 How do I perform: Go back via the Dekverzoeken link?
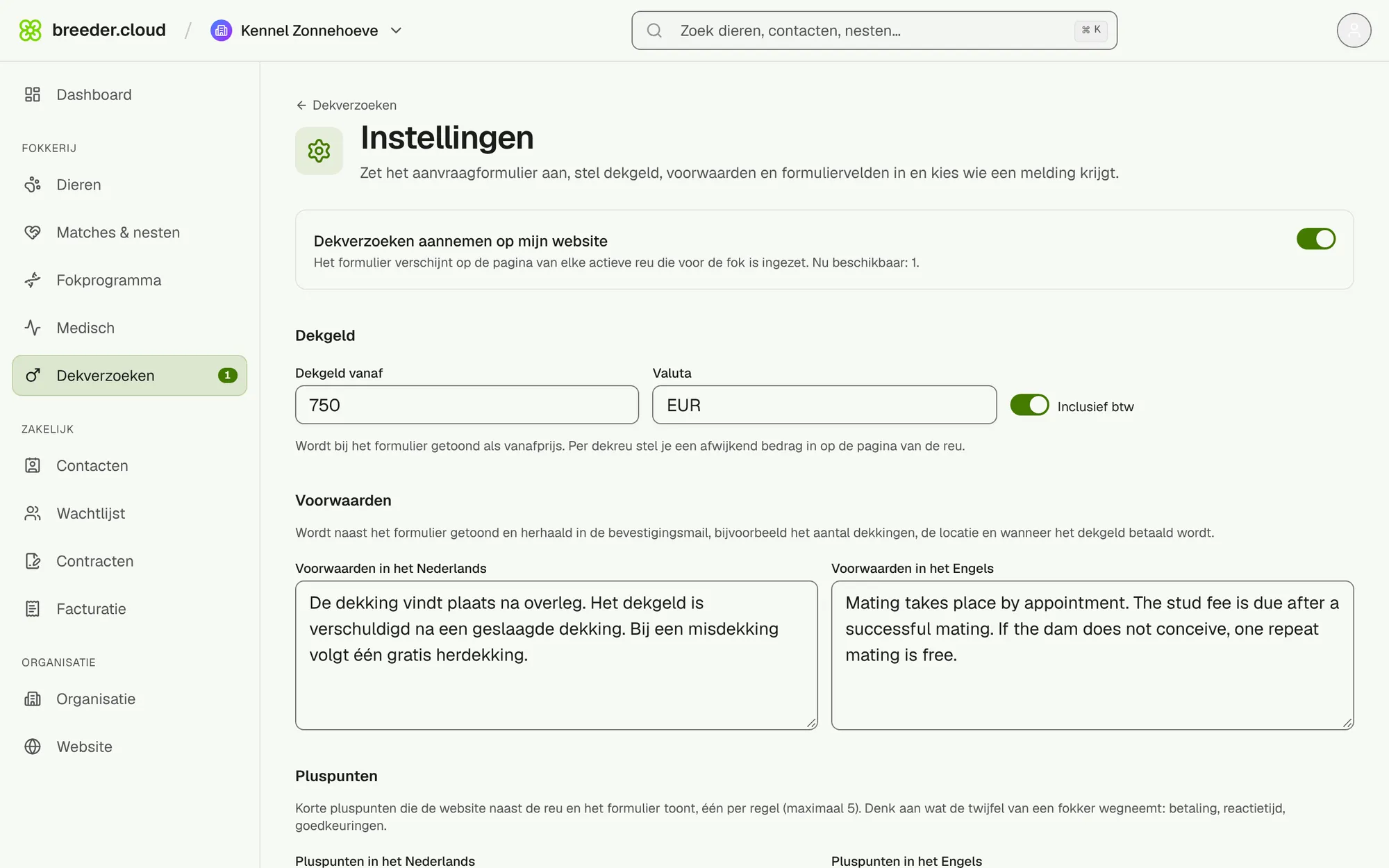click(346, 105)
